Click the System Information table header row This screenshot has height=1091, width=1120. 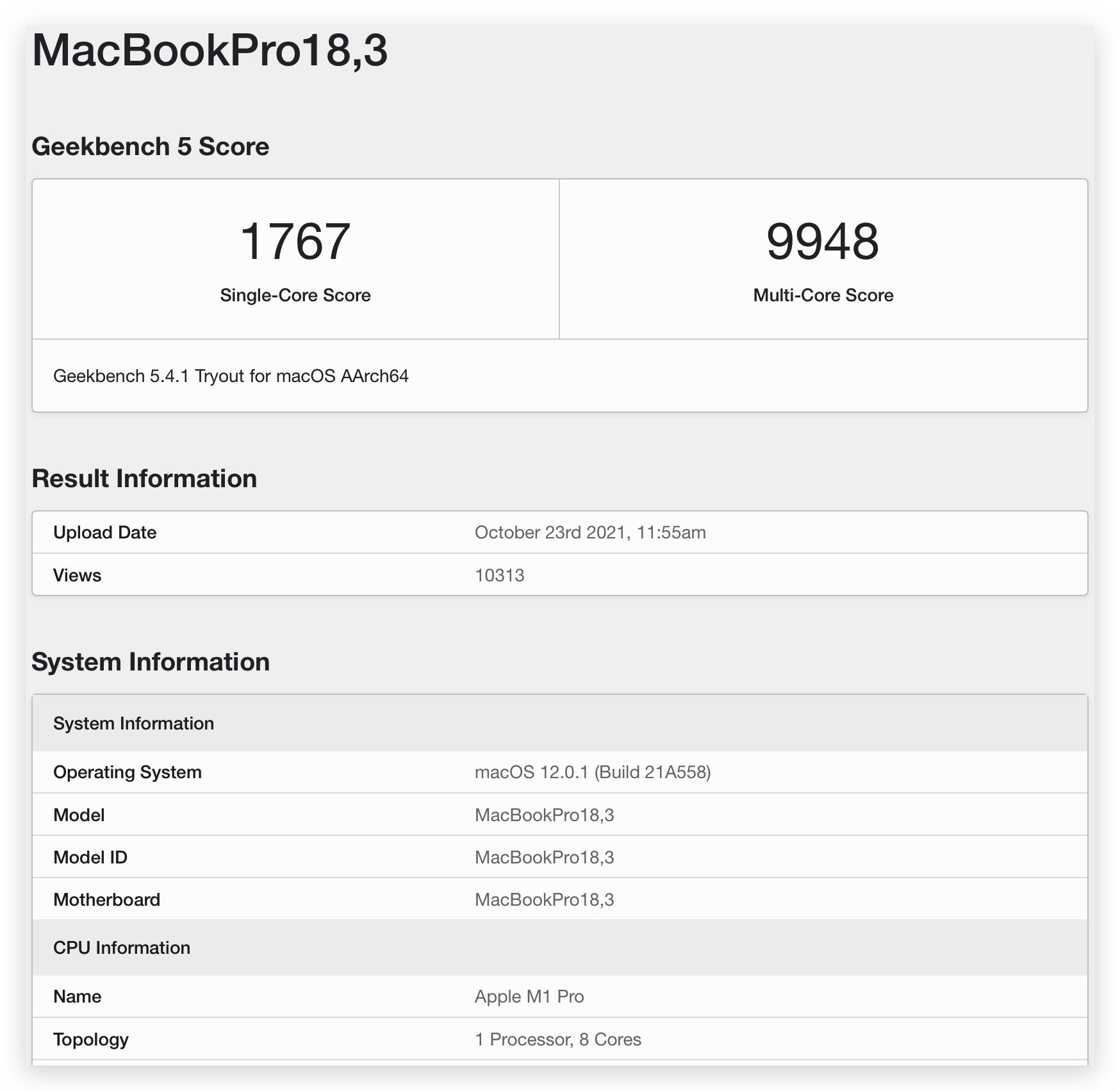tap(560, 723)
